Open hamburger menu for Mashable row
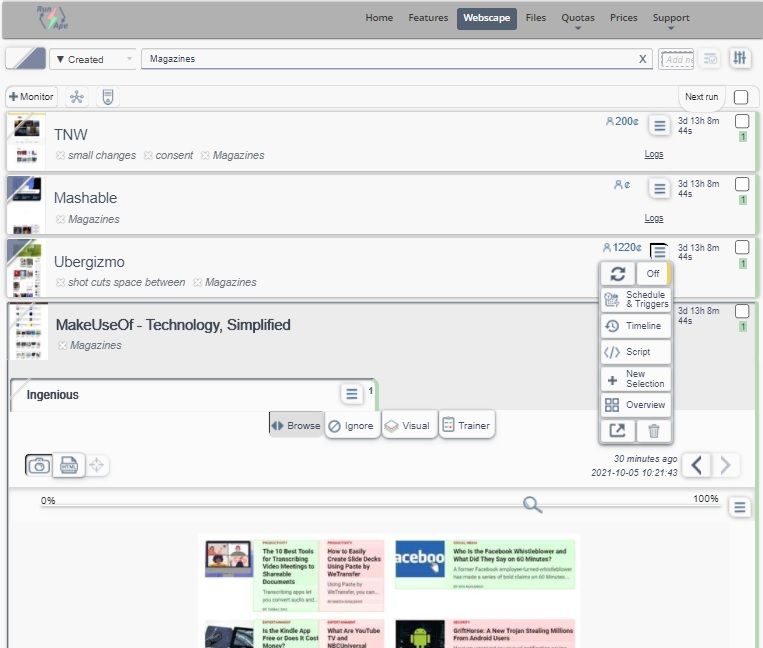 pos(659,189)
